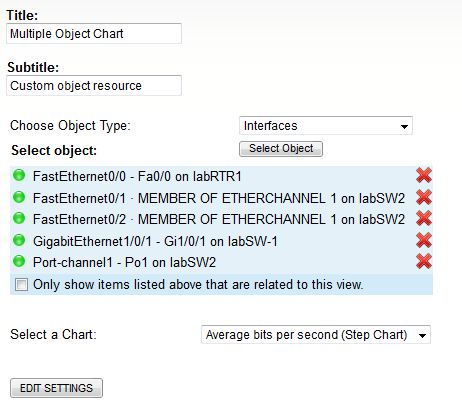
Task: Select 'FastEthernet0/1 · MEMBER OF ETHERCHANNEL 1' entry
Action: click(219, 198)
